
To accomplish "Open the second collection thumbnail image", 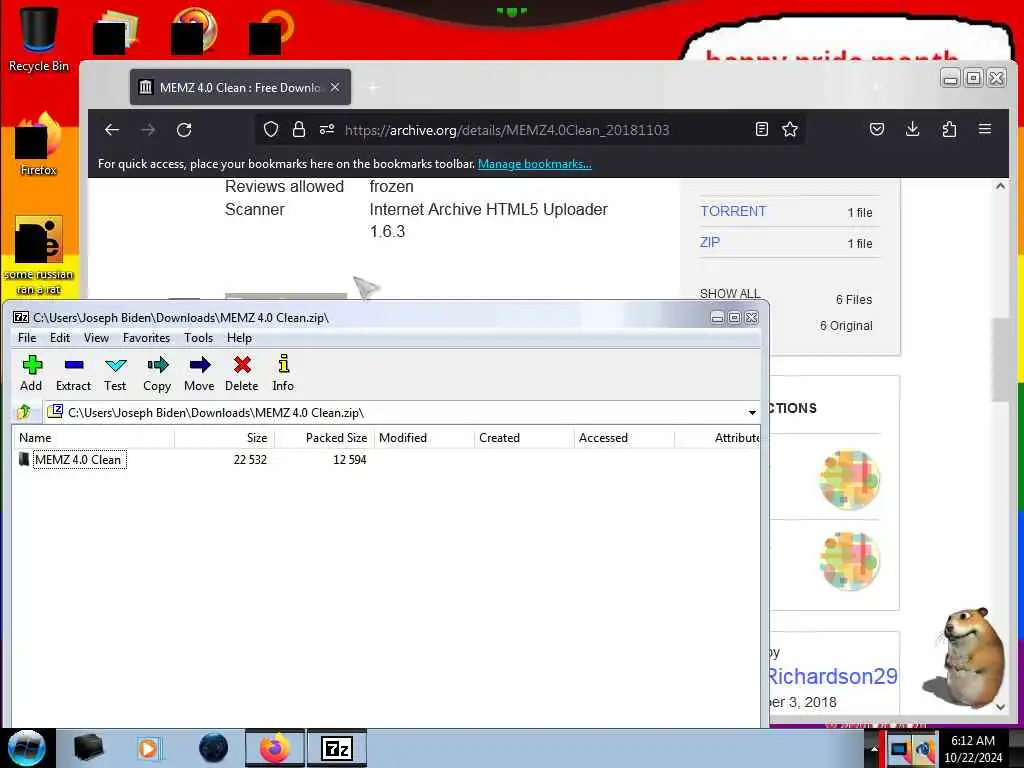I will click(849, 561).
